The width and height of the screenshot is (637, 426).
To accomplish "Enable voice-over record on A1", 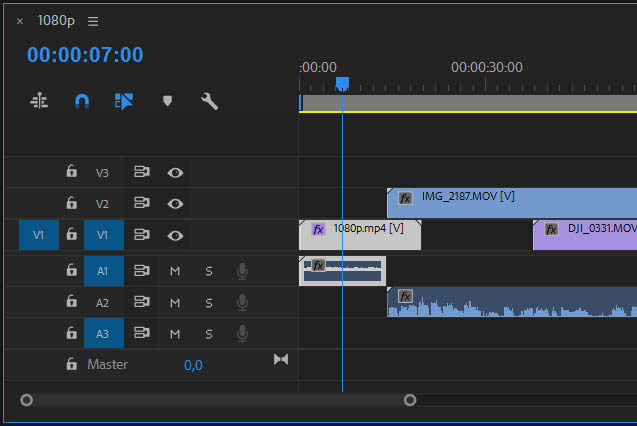I will (x=242, y=271).
